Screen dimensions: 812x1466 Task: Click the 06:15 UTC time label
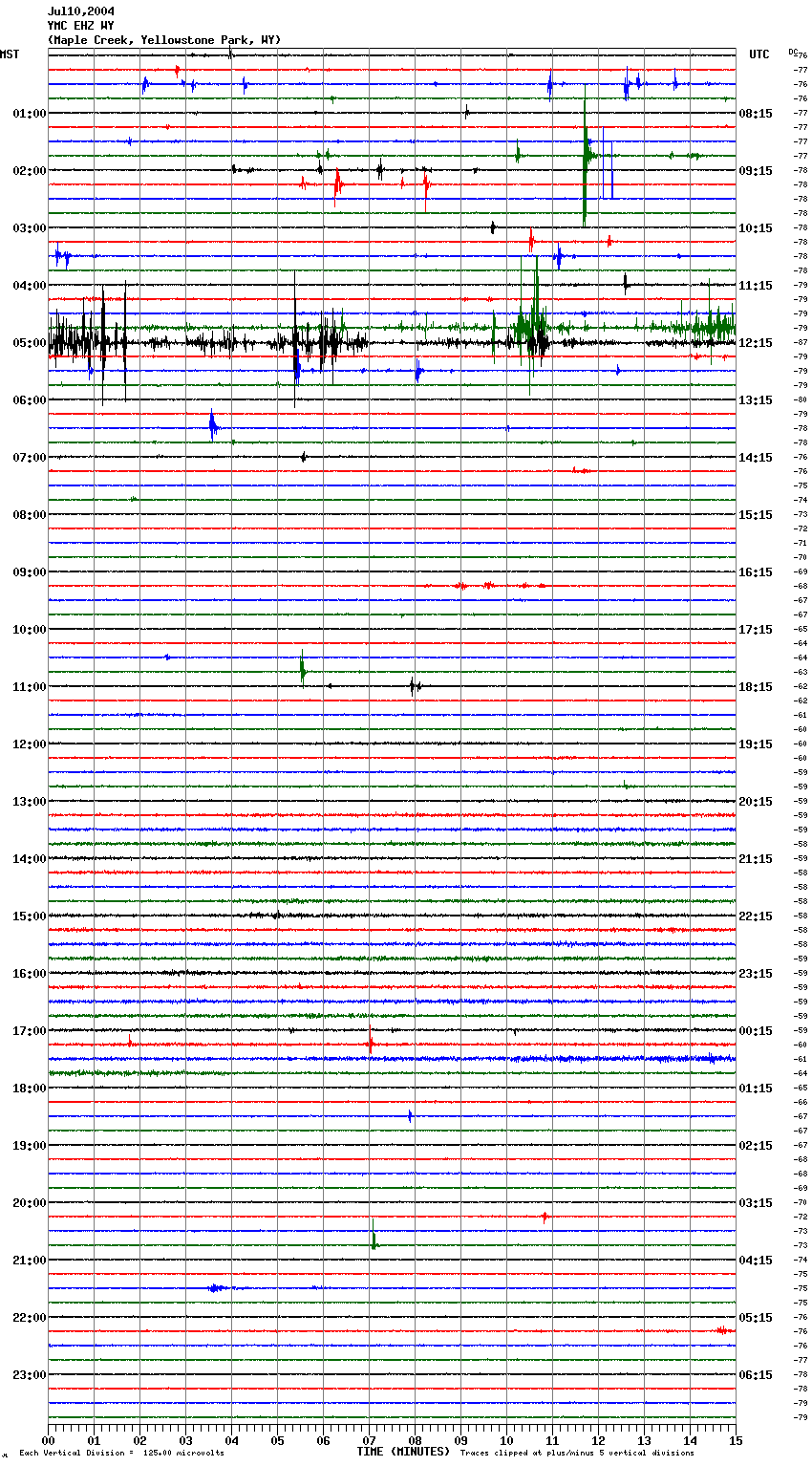click(x=756, y=1375)
